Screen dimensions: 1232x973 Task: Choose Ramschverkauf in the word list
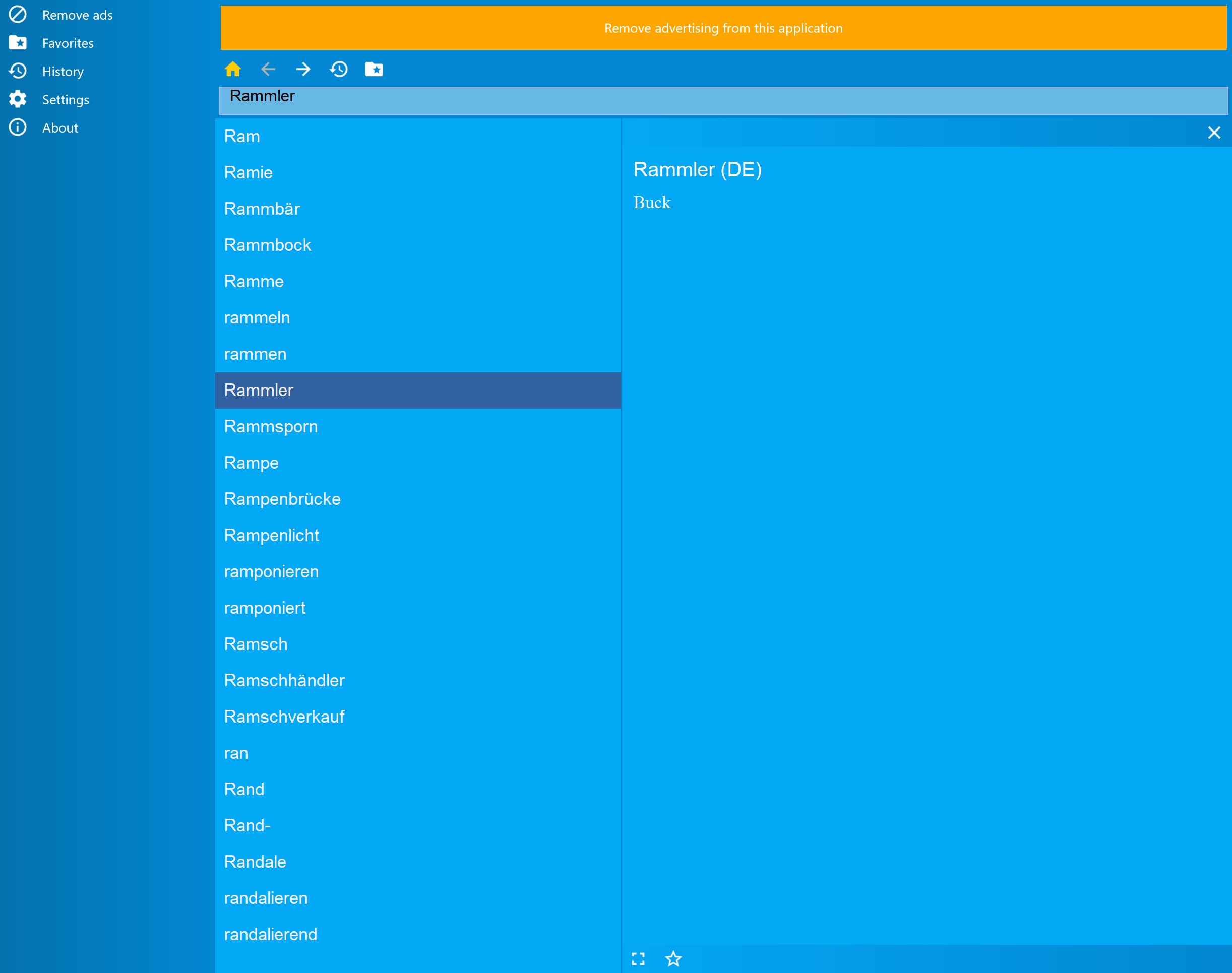284,716
